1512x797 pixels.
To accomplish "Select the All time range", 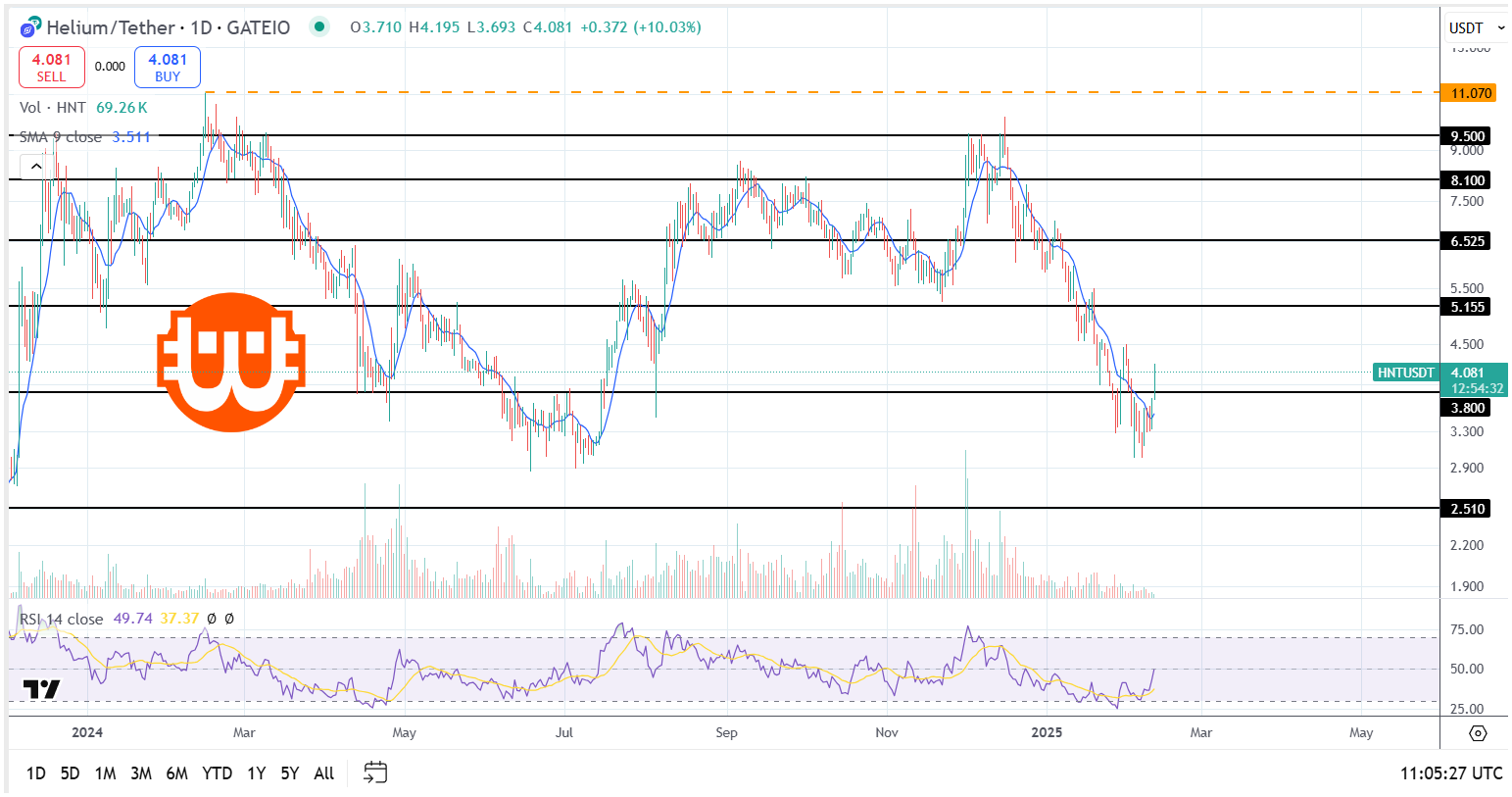I will pyautogui.click(x=324, y=773).
